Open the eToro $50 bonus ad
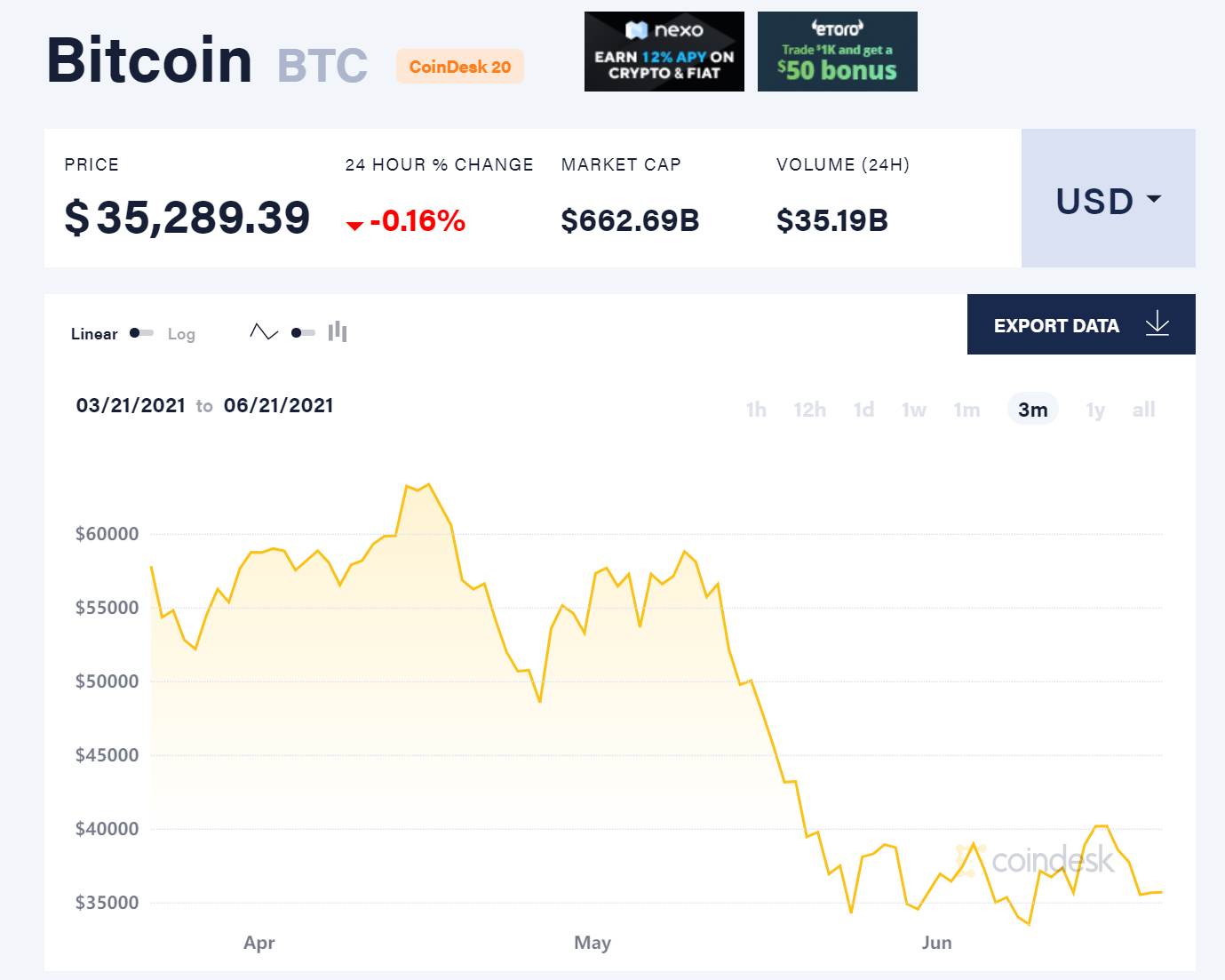The width and height of the screenshot is (1225, 980). 837,52
